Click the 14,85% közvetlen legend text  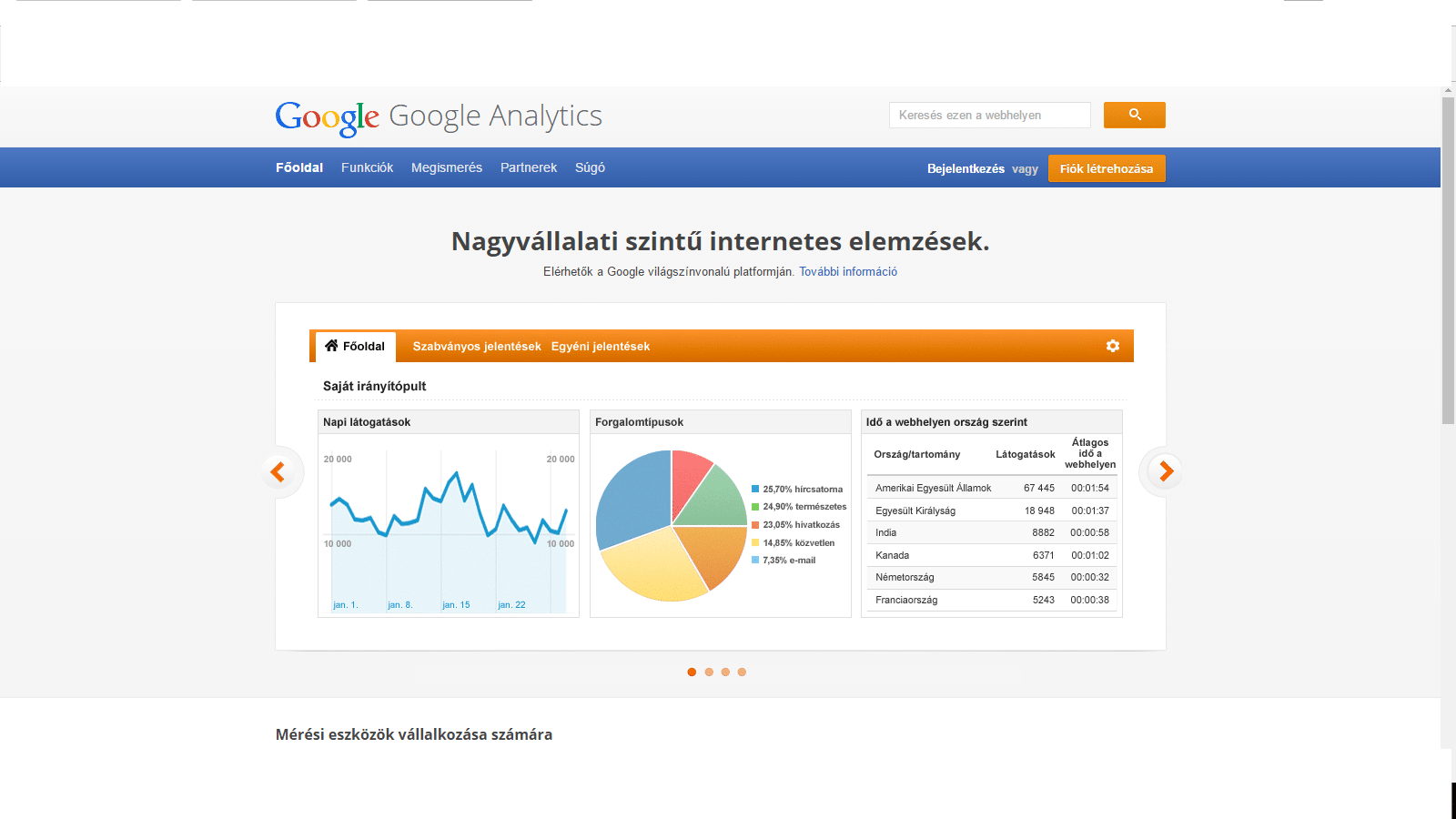(x=799, y=542)
